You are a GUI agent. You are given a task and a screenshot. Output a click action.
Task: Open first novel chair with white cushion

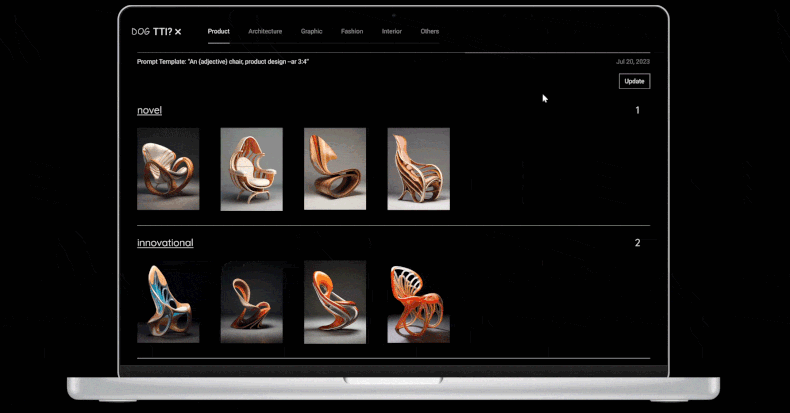coord(168,169)
